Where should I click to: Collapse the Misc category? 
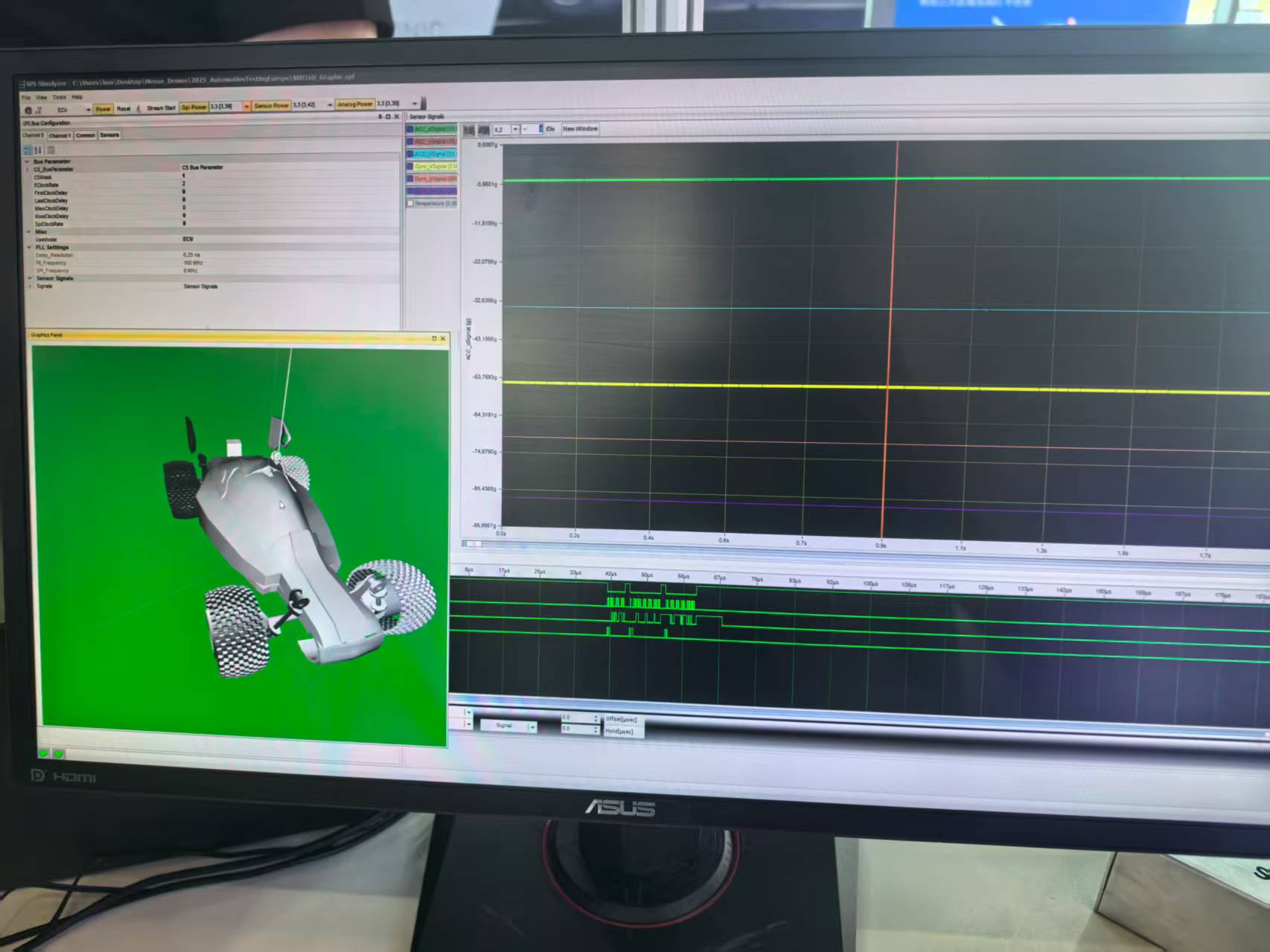pyautogui.click(x=28, y=231)
